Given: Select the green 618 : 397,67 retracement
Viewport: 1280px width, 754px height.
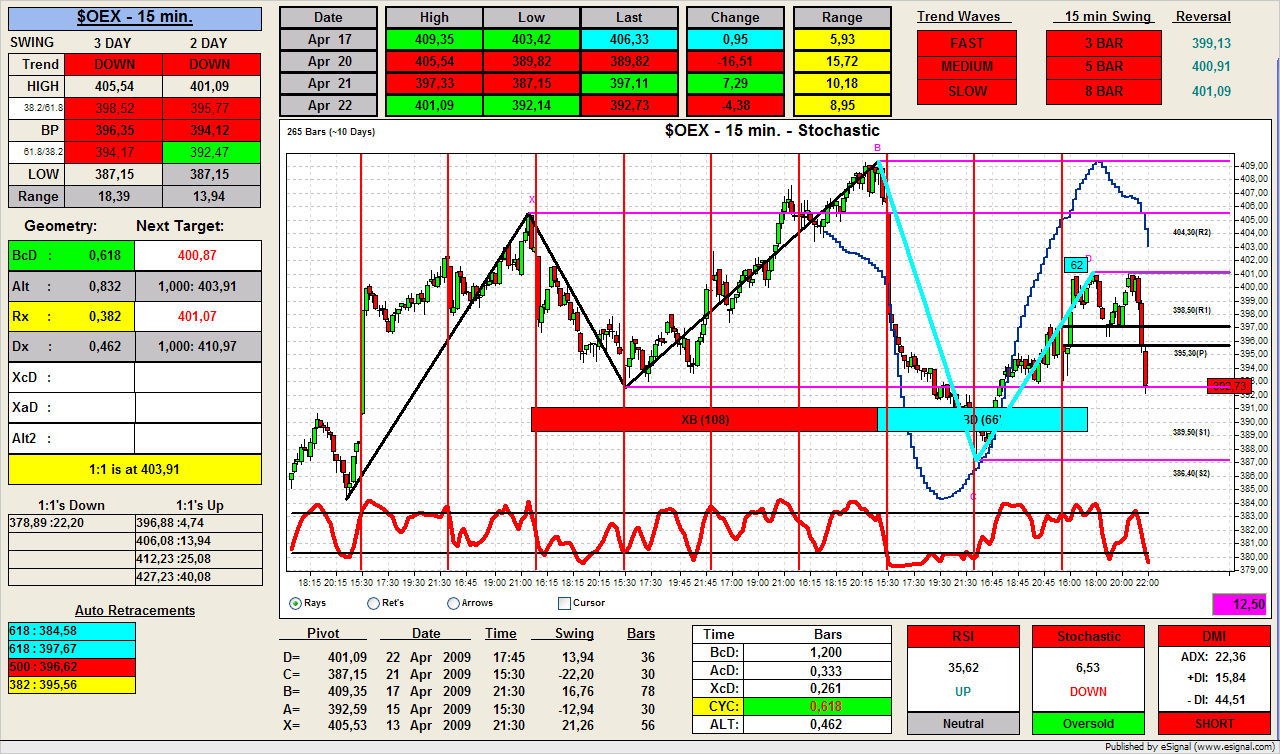Looking at the screenshot, I should 71,647.
